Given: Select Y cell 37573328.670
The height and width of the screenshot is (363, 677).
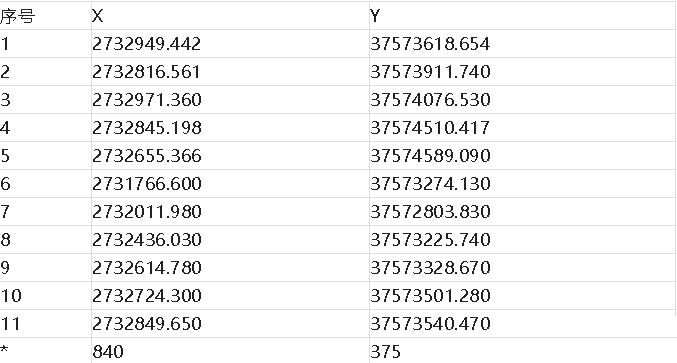Looking at the screenshot, I should (523, 268).
